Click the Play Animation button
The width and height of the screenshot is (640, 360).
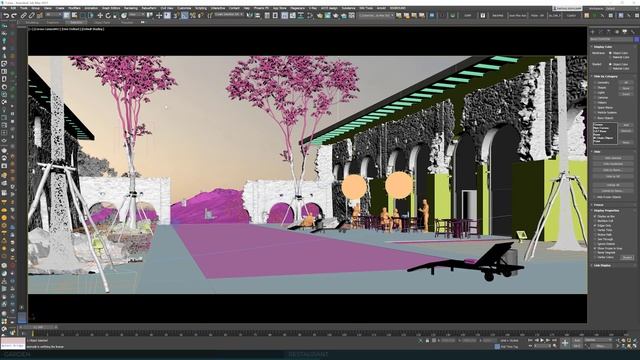[x=542, y=340]
